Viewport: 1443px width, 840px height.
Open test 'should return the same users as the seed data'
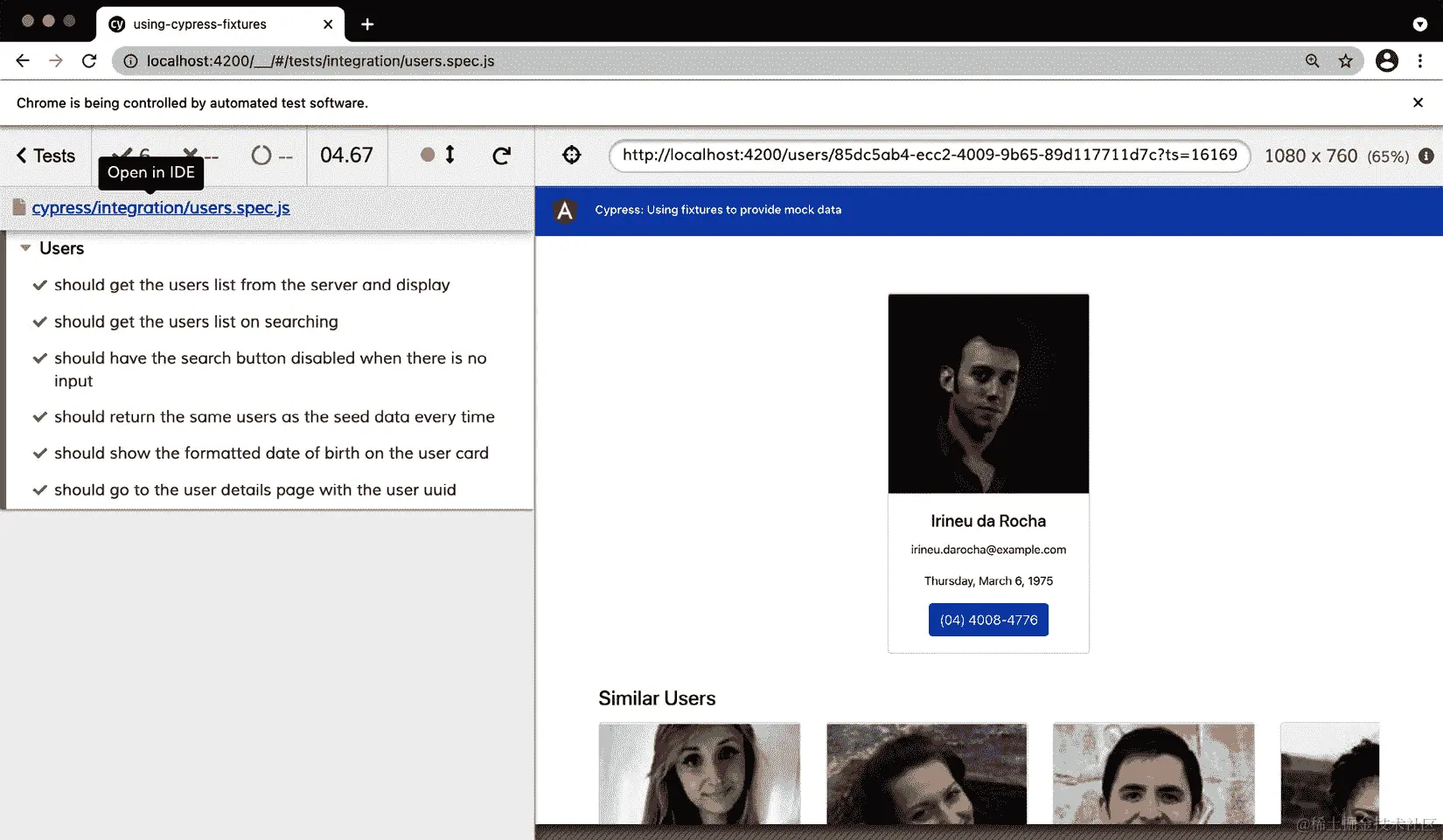pos(275,417)
